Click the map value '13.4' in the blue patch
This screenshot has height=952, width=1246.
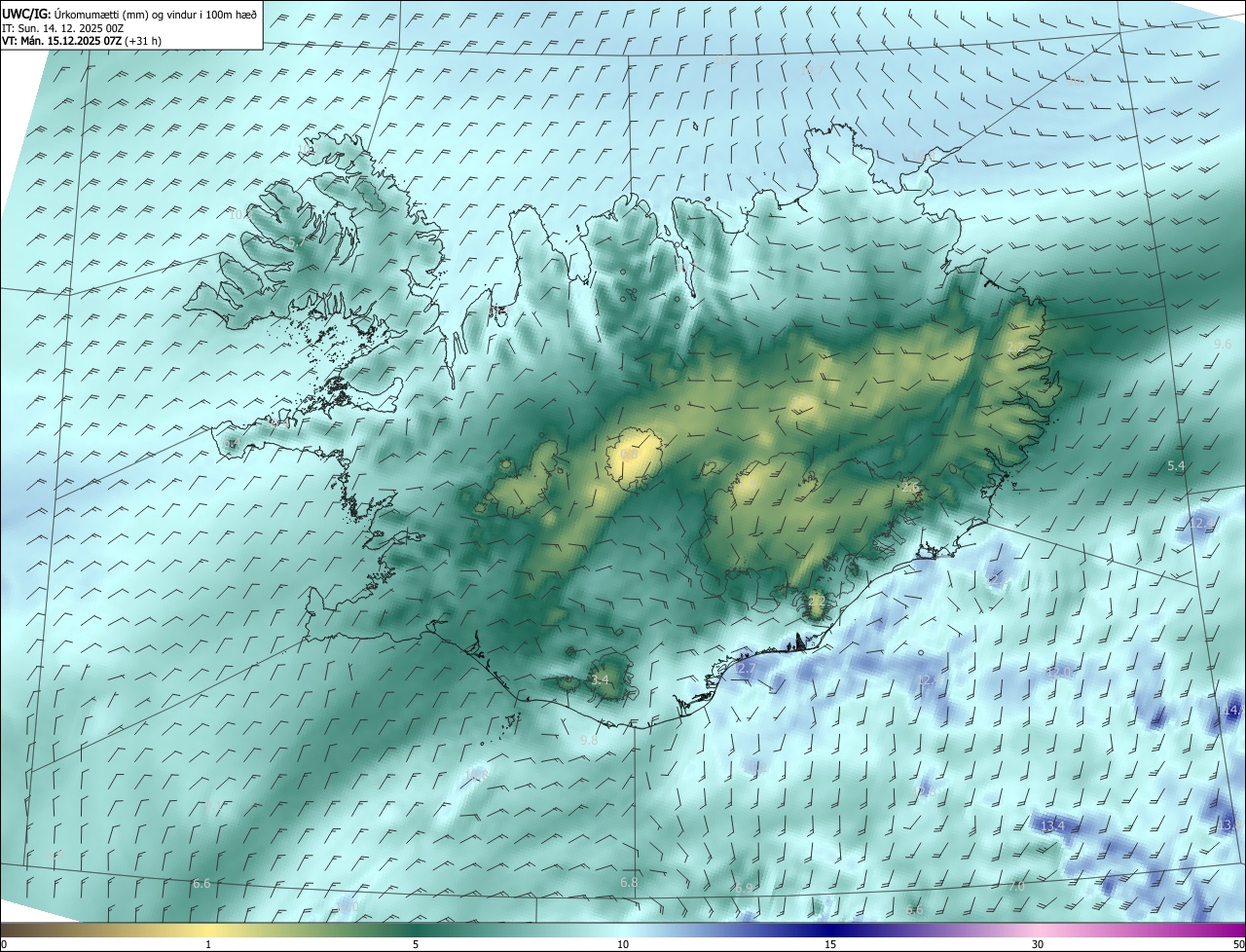click(x=1053, y=826)
